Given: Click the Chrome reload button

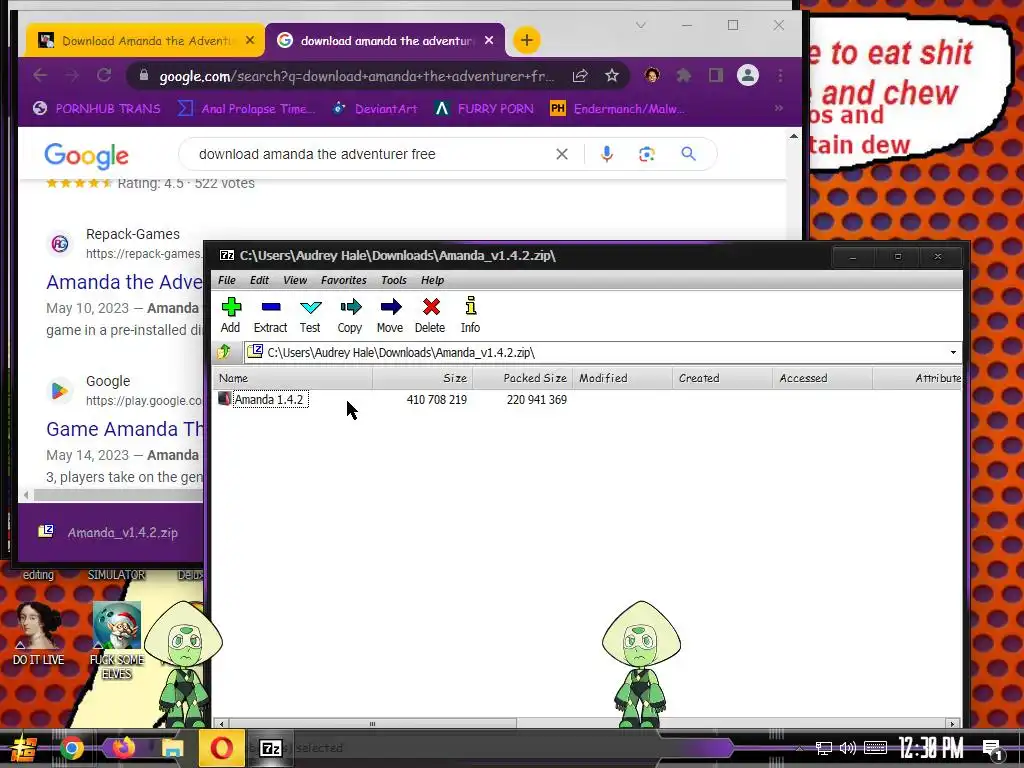Looking at the screenshot, I should [104, 76].
